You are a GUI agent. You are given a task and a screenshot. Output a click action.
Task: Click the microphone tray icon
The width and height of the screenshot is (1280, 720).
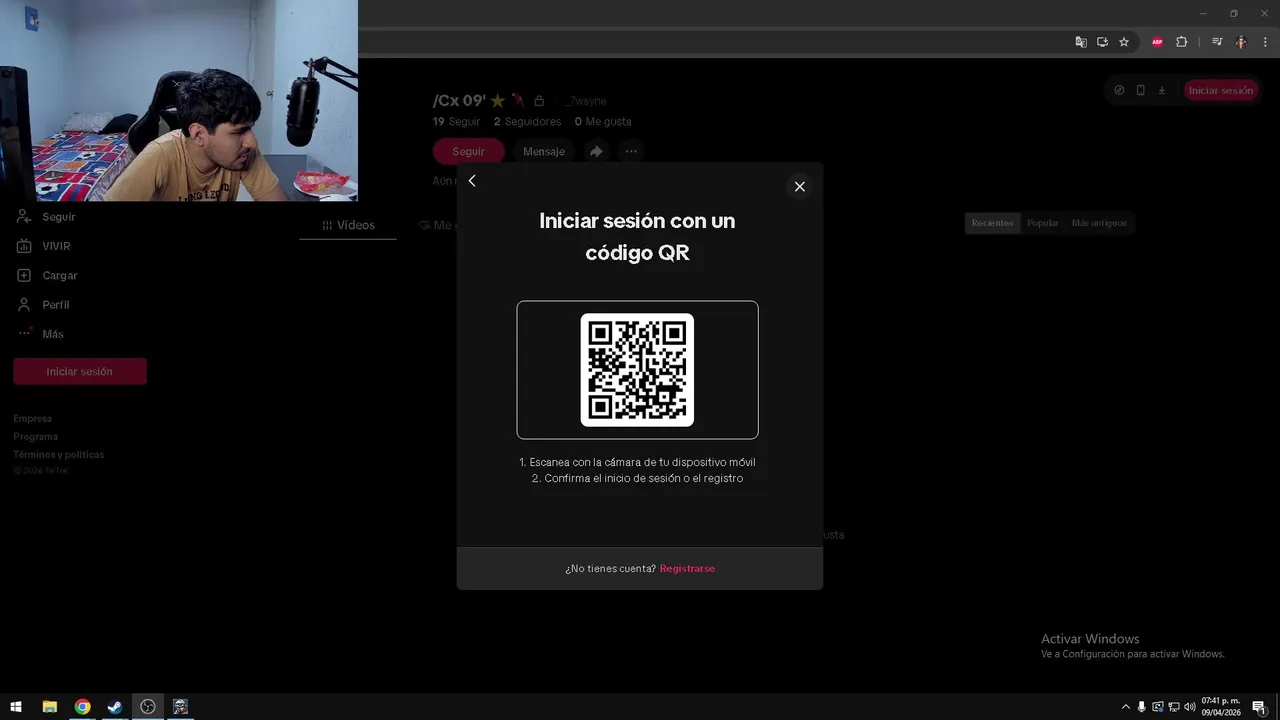click(x=1141, y=707)
